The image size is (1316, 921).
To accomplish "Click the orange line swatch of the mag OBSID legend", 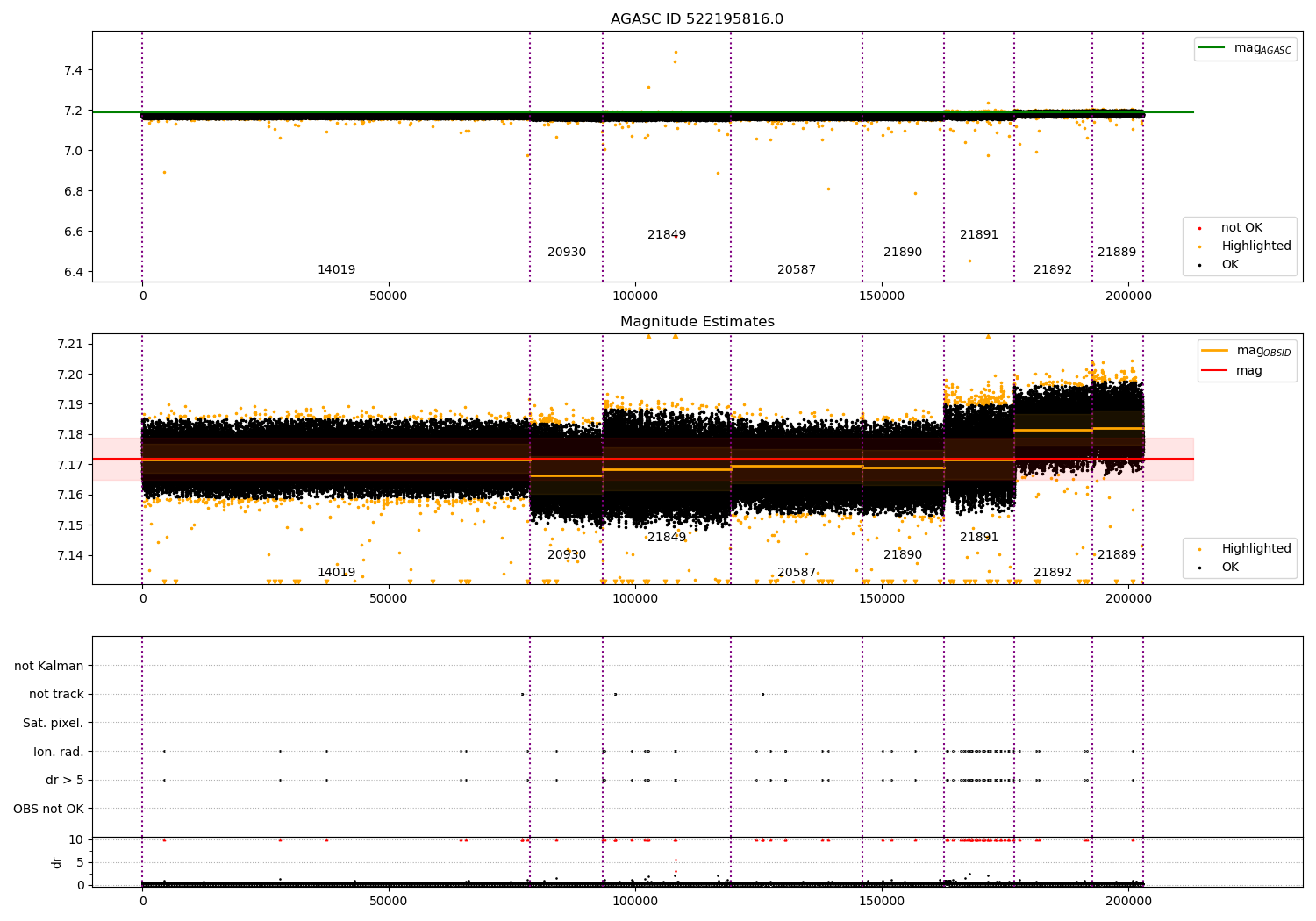I will pyautogui.click(x=1215, y=351).
